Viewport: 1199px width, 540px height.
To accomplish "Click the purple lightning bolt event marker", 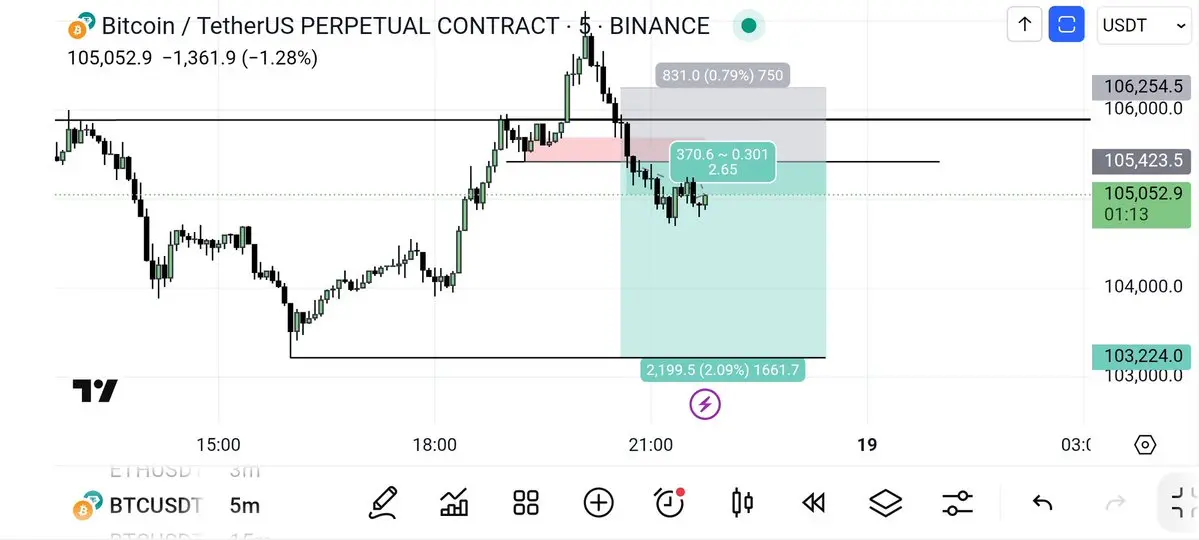I will pyautogui.click(x=705, y=404).
